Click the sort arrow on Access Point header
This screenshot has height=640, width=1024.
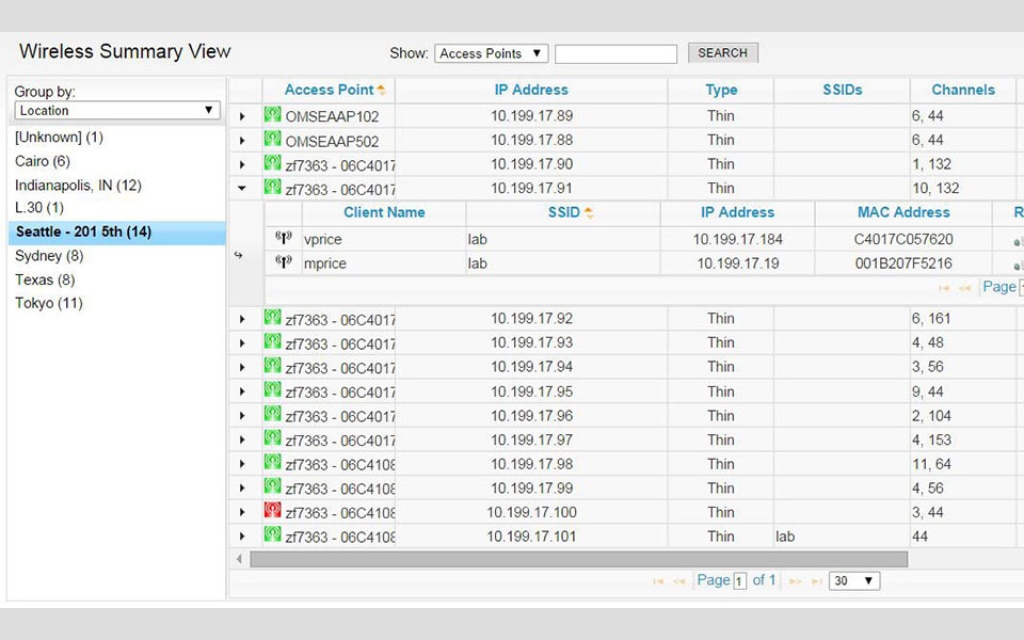[x=383, y=89]
